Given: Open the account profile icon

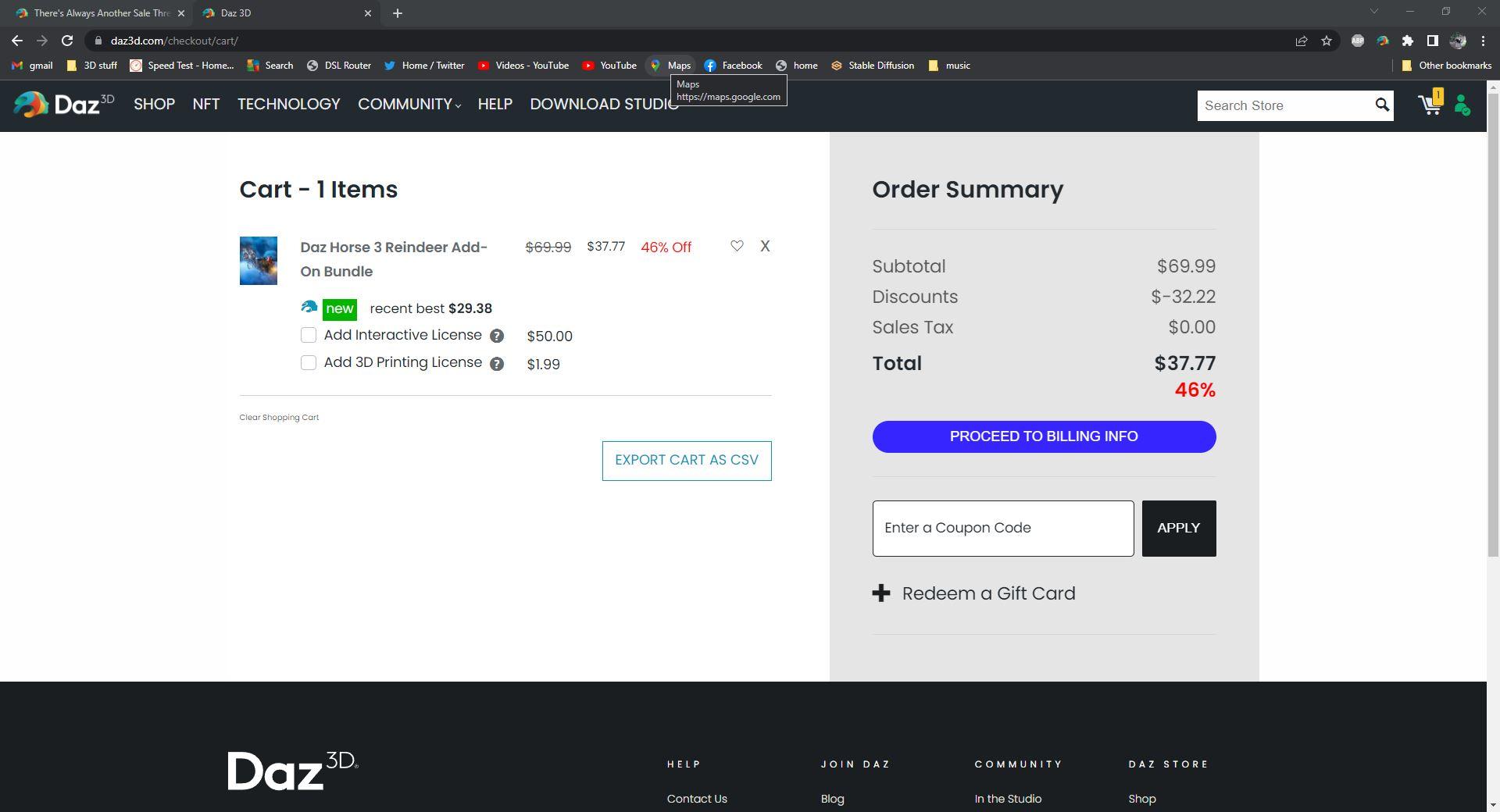Looking at the screenshot, I should coord(1462,105).
